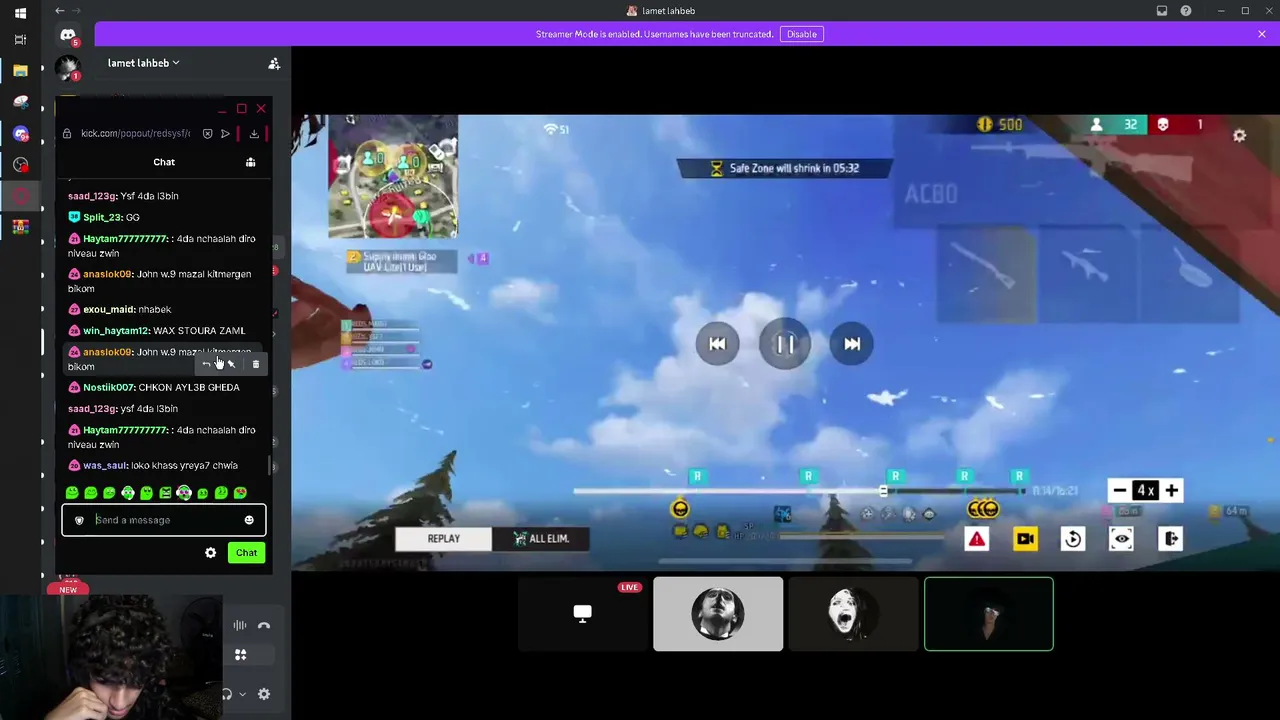1280x720 pixels.
Task: Go back using Discord's back arrow
Action: click(x=60, y=11)
